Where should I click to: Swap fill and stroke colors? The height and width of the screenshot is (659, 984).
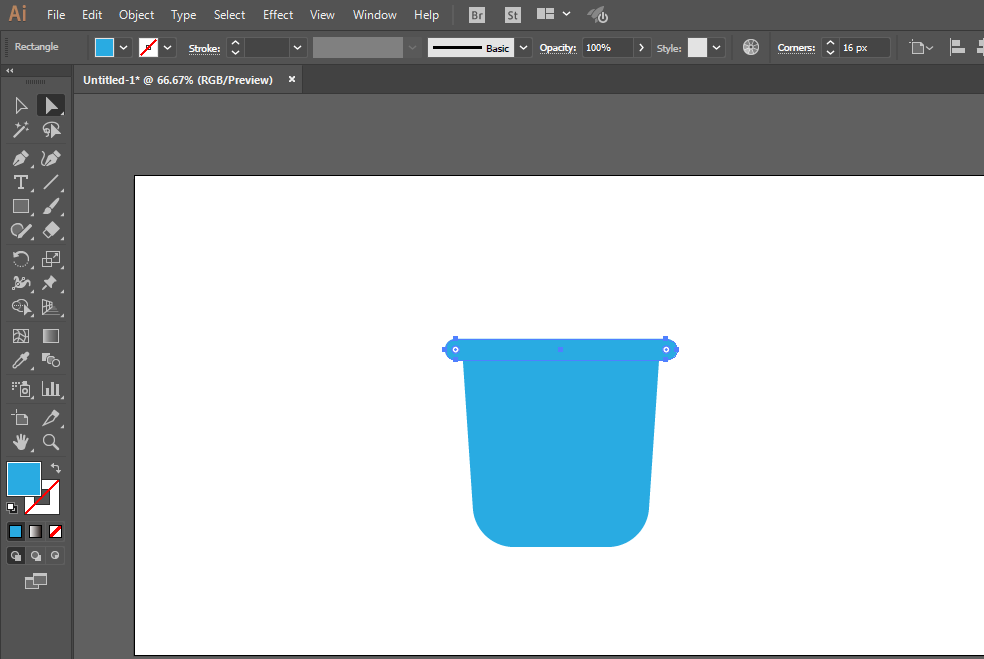(56, 468)
